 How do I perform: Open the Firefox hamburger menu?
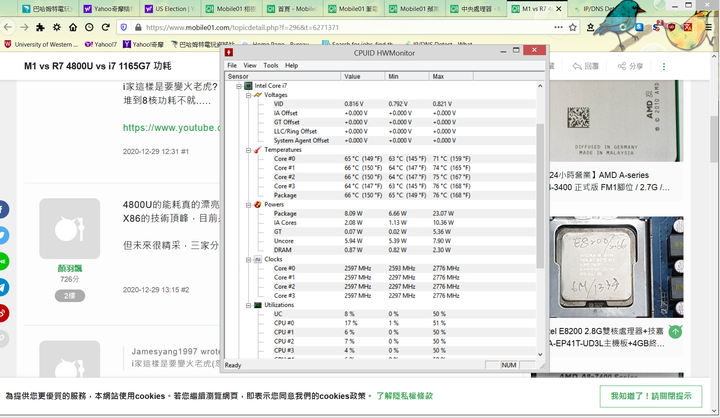point(709,28)
